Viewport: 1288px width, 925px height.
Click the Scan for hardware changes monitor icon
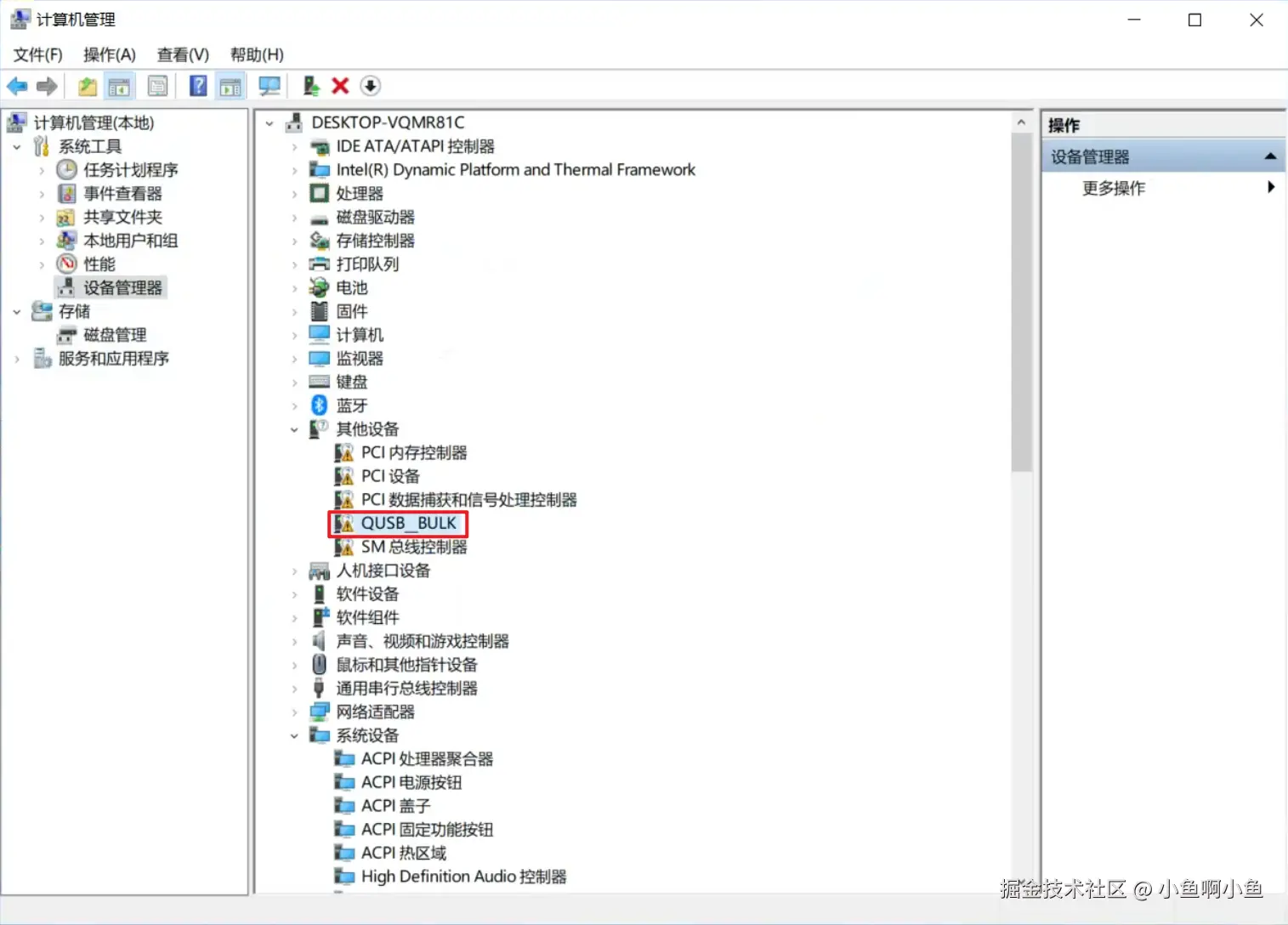(270, 86)
